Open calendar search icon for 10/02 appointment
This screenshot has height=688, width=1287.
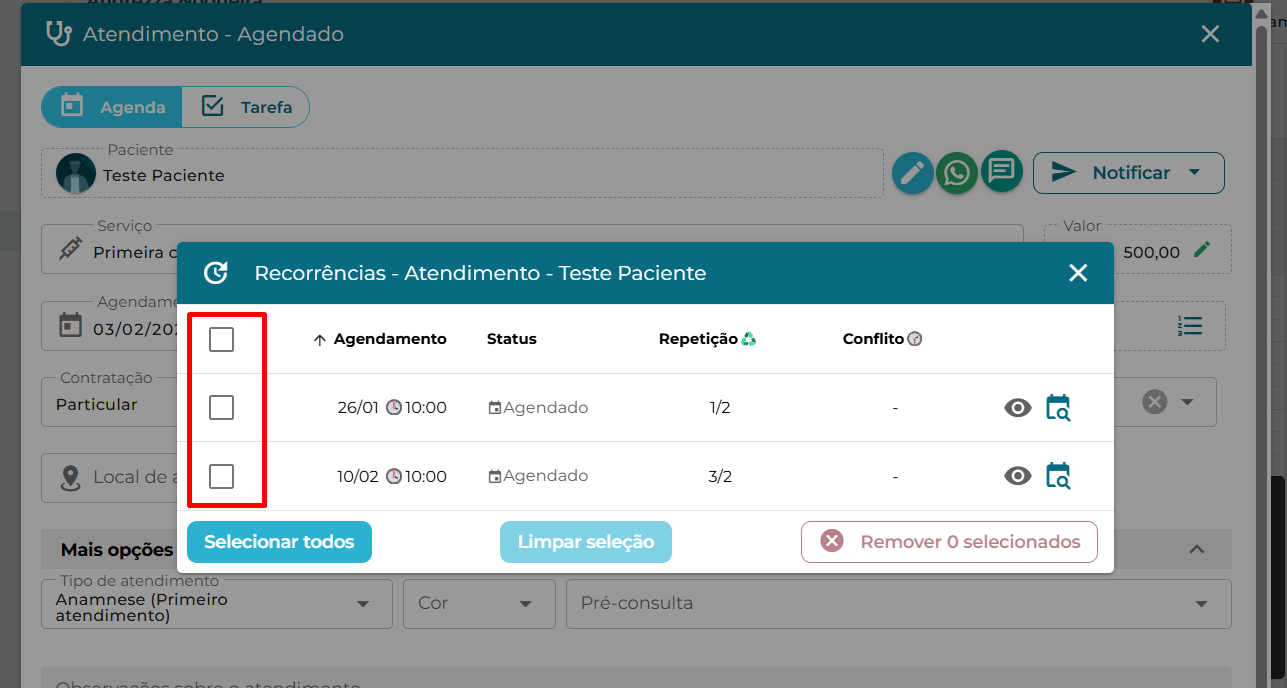click(1058, 476)
